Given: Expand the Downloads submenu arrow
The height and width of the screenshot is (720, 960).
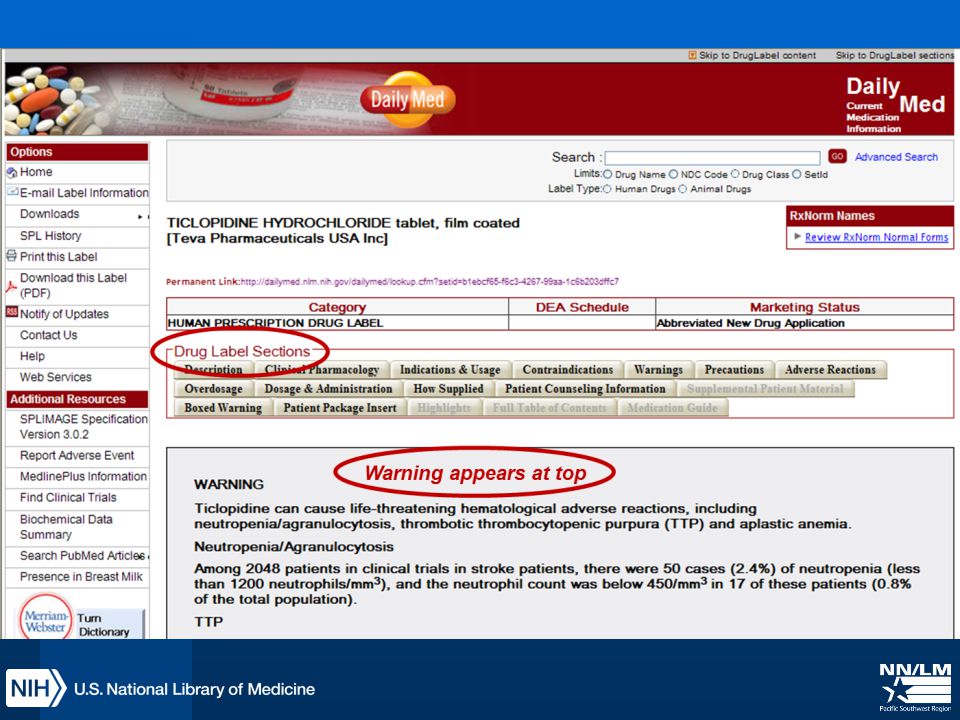Looking at the screenshot, I should [140, 216].
